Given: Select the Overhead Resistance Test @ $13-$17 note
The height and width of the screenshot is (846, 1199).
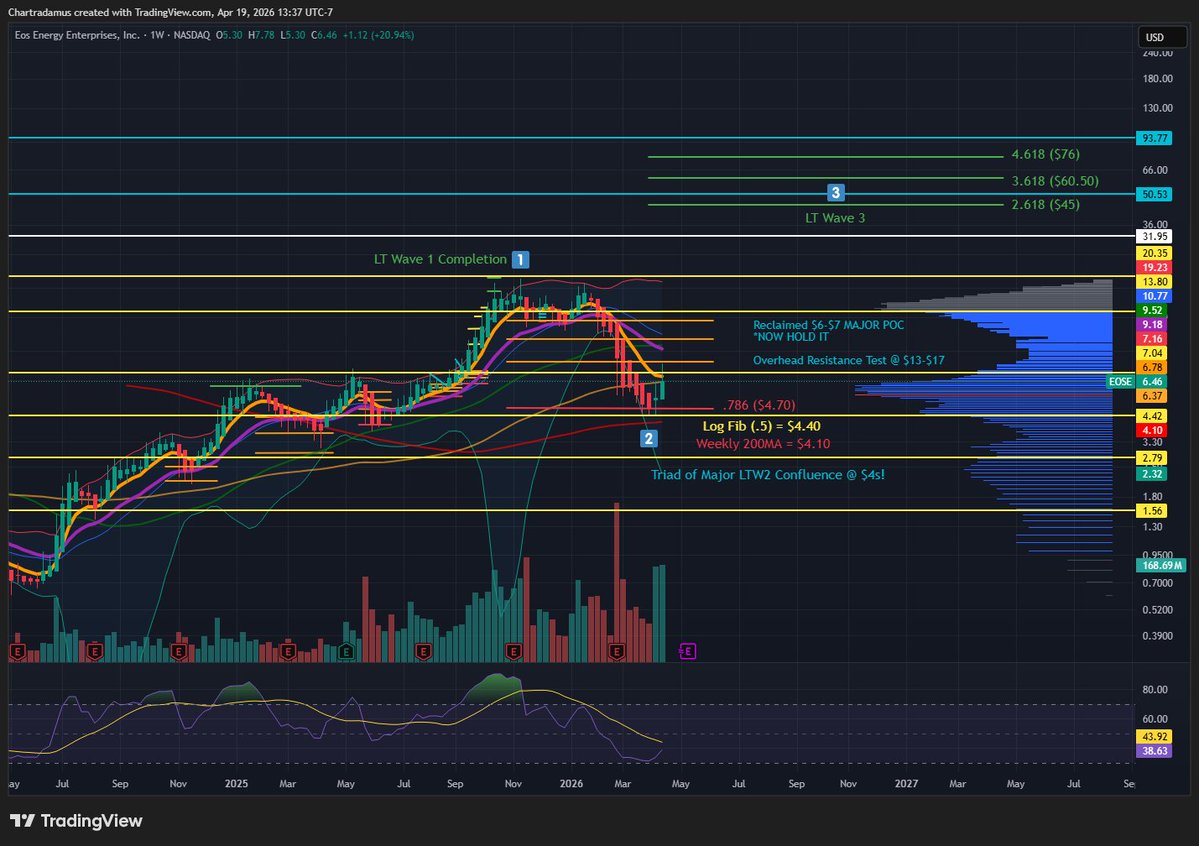Looking at the screenshot, I should coord(849,360).
